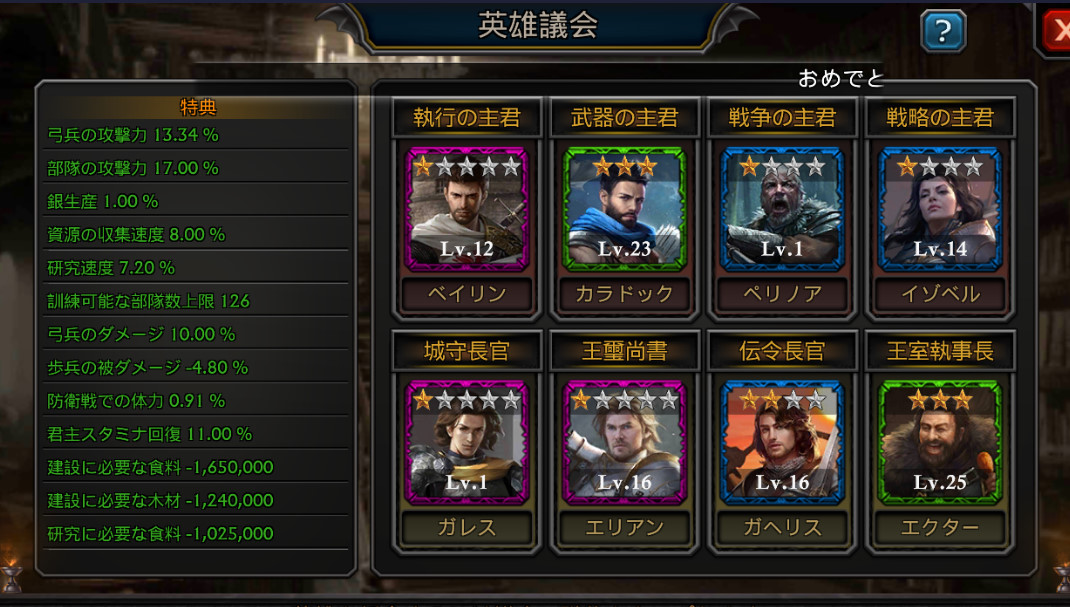This screenshot has width=1070, height=607.
Task: Open the ペリノア Lv.1 hero portrait
Action: click(782, 209)
